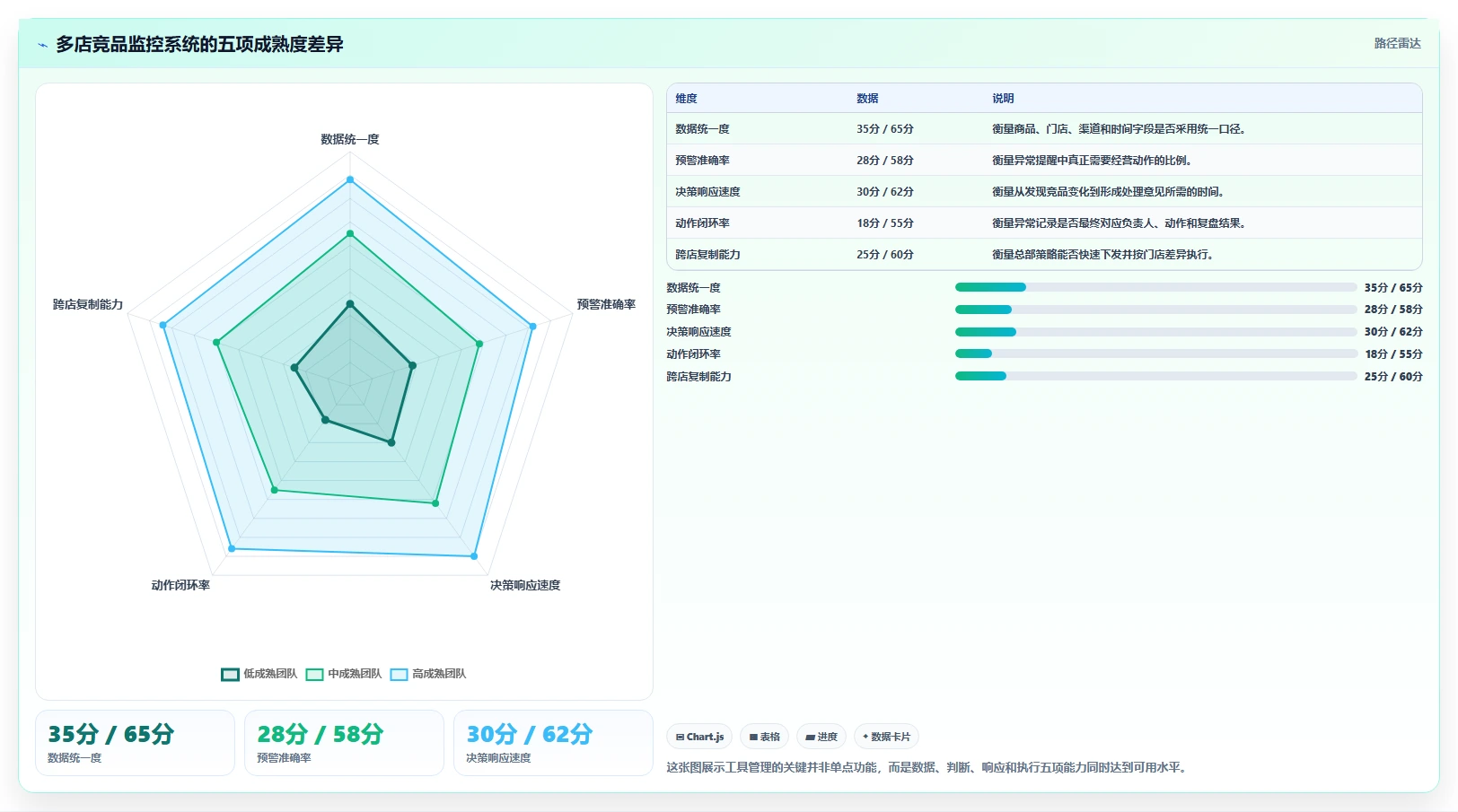Viewport: 1458px width, 812px height.
Task: Click the 表格 tag chip
Action: point(764,737)
